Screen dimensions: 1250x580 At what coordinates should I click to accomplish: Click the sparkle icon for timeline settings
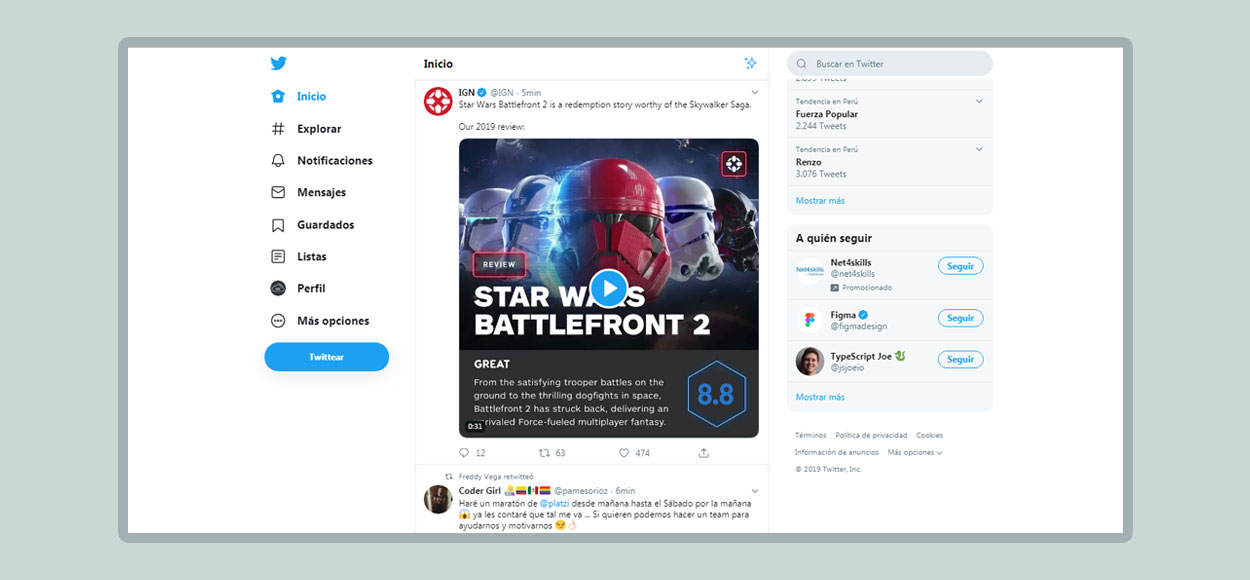pos(751,64)
